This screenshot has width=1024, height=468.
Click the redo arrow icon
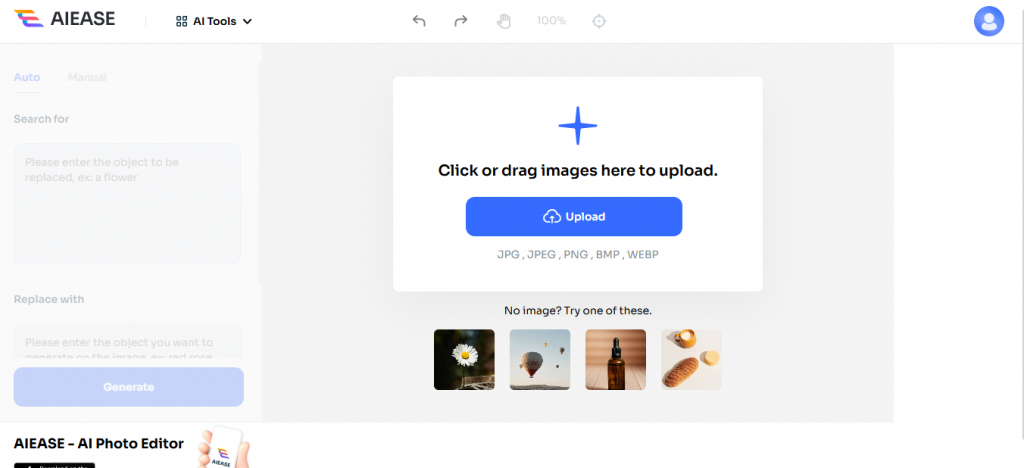pos(461,21)
